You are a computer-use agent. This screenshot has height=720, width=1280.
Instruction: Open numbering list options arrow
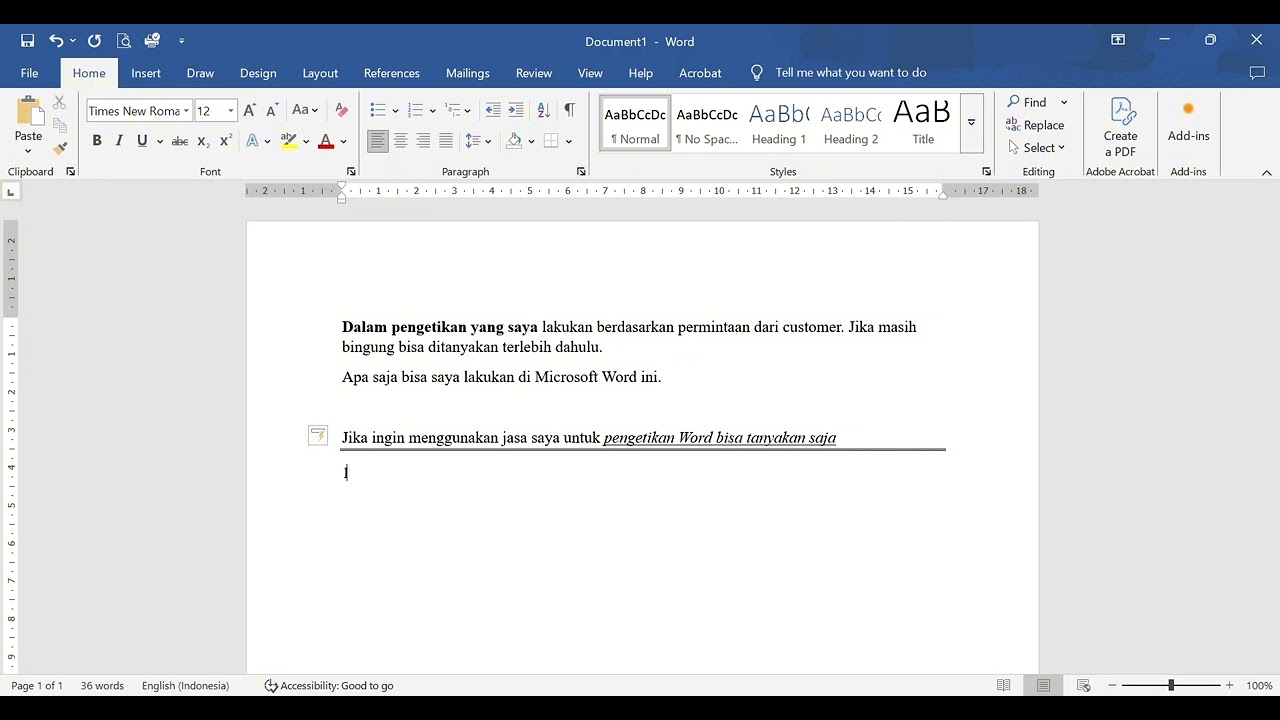[x=433, y=111]
